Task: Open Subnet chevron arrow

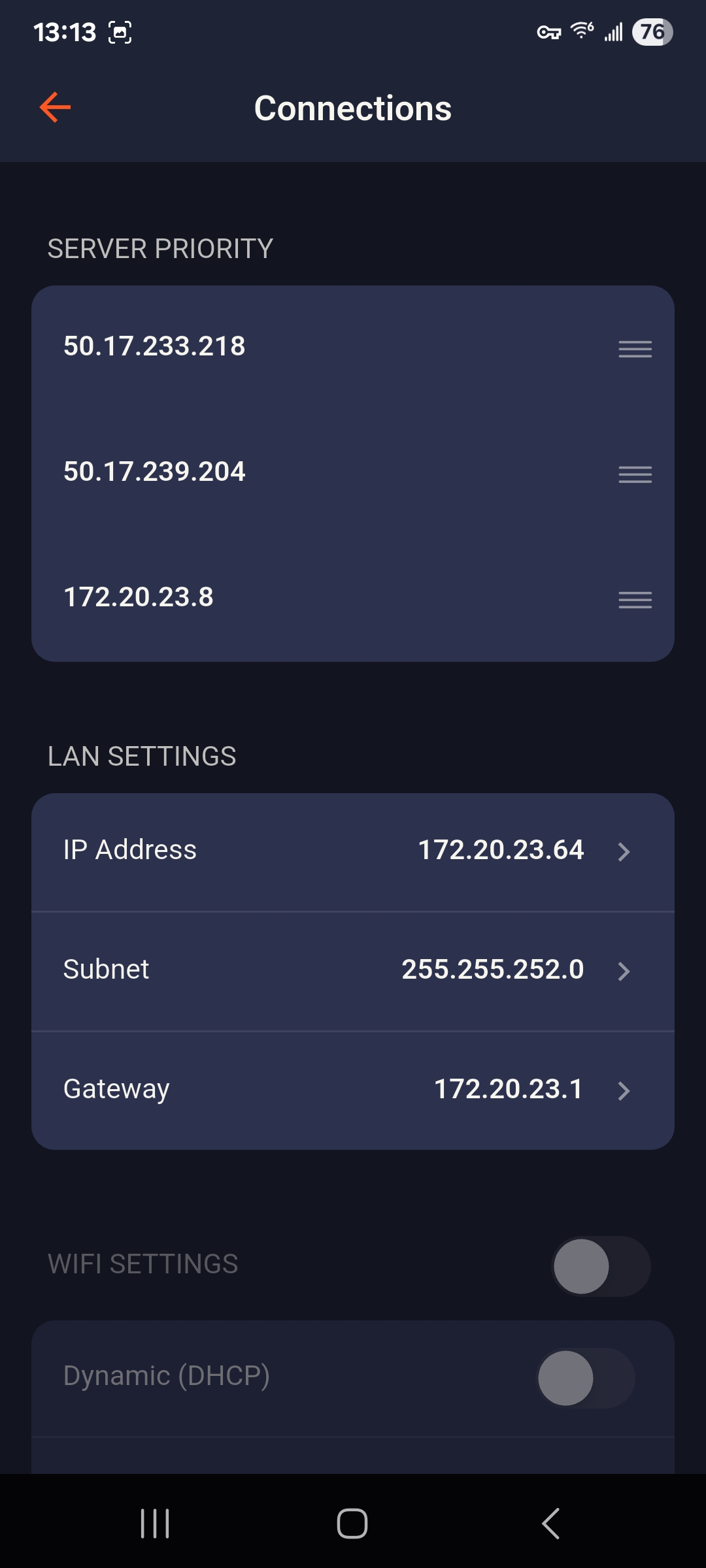Action: (x=624, y=971)
